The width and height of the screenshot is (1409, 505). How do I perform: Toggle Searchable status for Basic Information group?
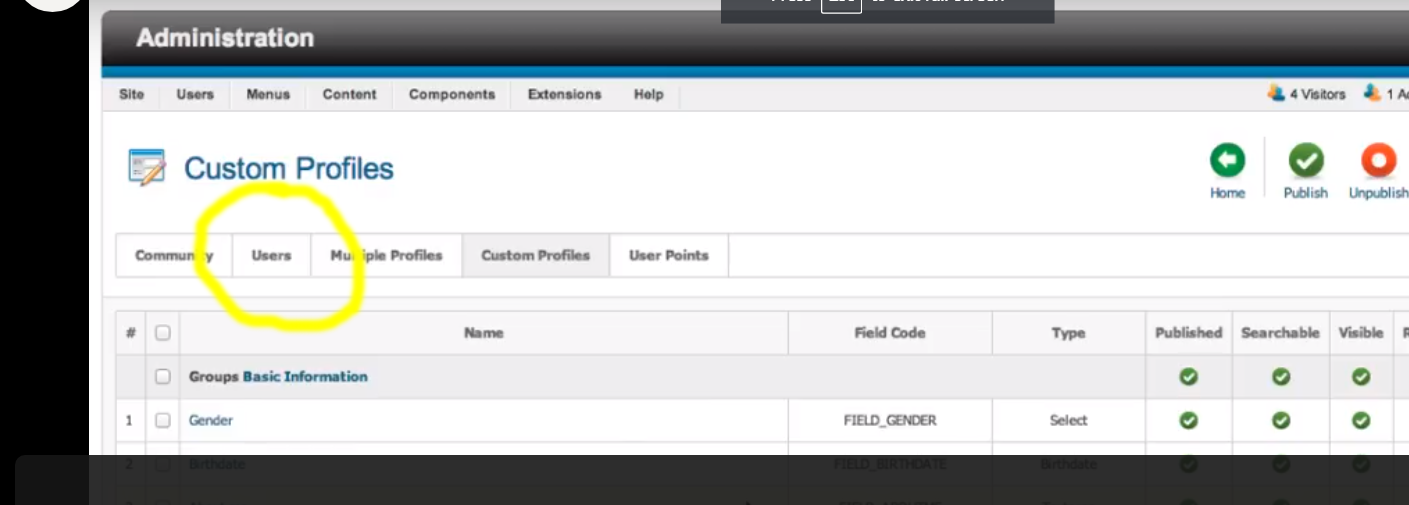1281,377
